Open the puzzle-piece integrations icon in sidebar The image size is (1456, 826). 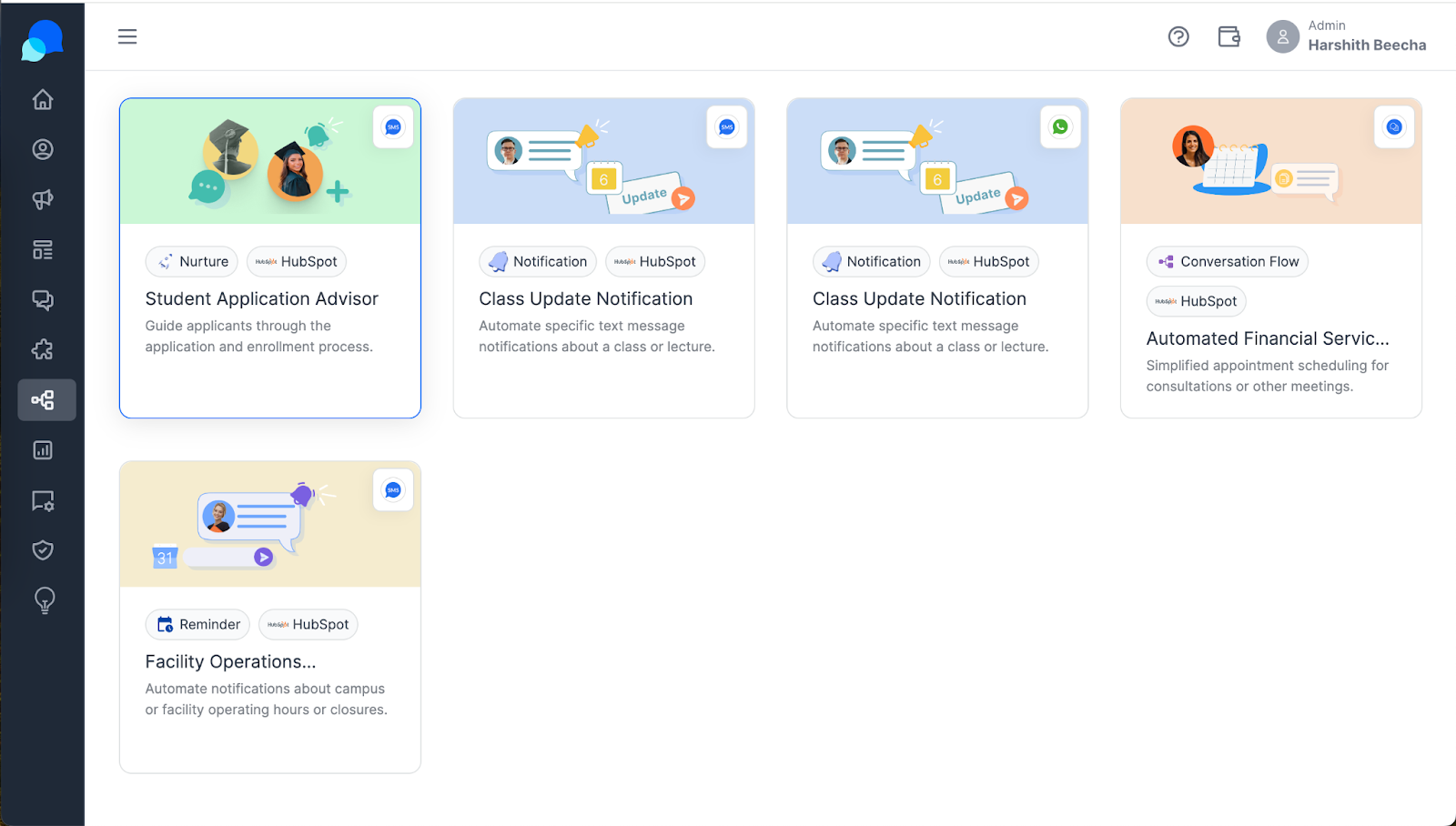pyautogui.click(x=43, y=349)
